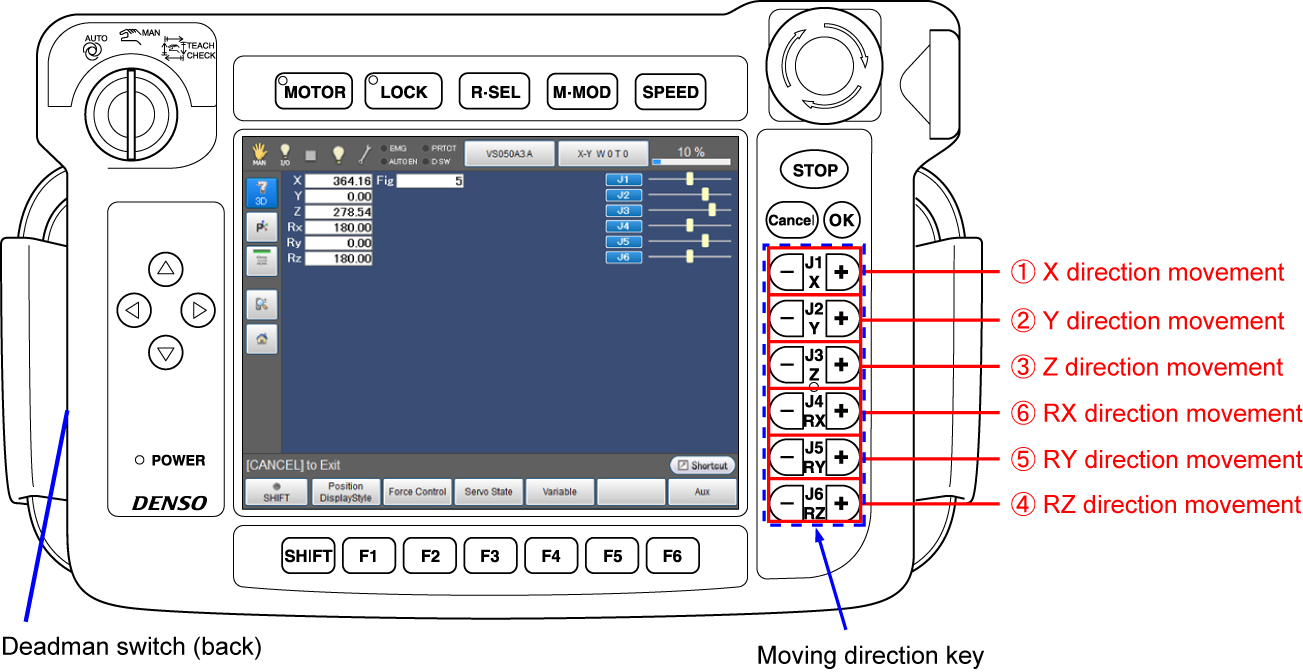Open the Shortcut menu

pos(702,466)
